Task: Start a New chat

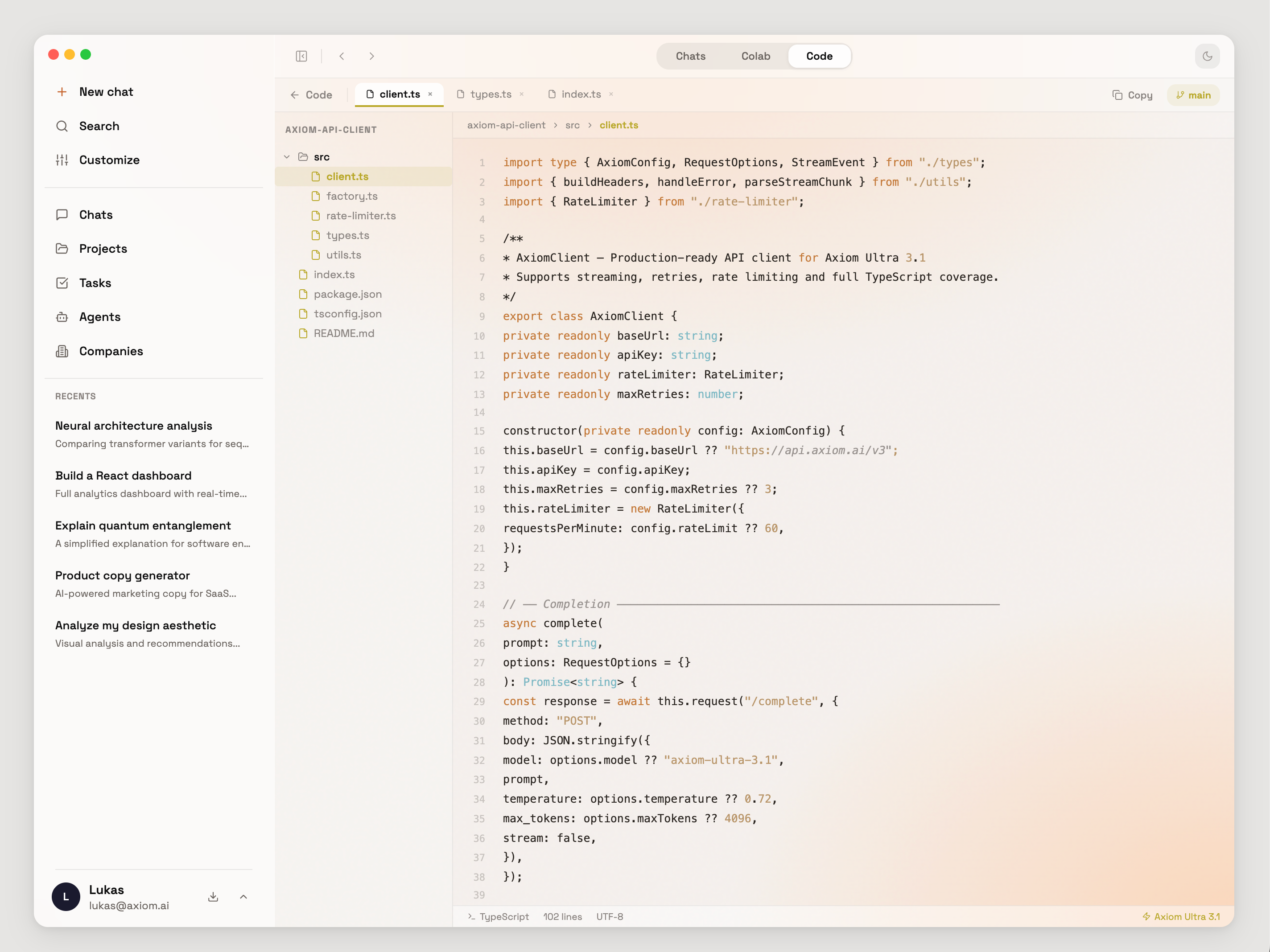Action: coord(106,91)
